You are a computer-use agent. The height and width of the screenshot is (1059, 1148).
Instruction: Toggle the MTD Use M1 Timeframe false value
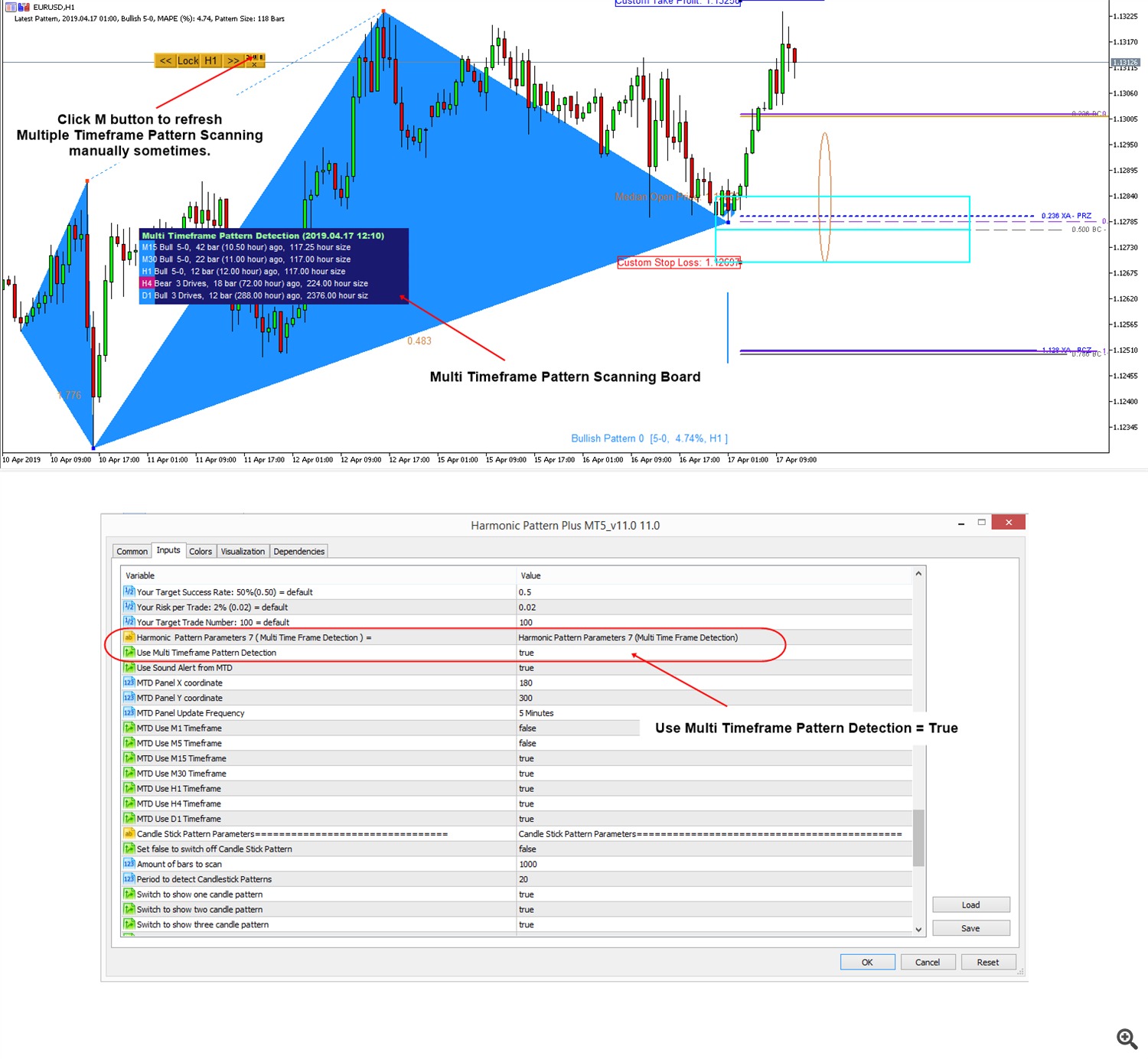(x=527, y=728)
